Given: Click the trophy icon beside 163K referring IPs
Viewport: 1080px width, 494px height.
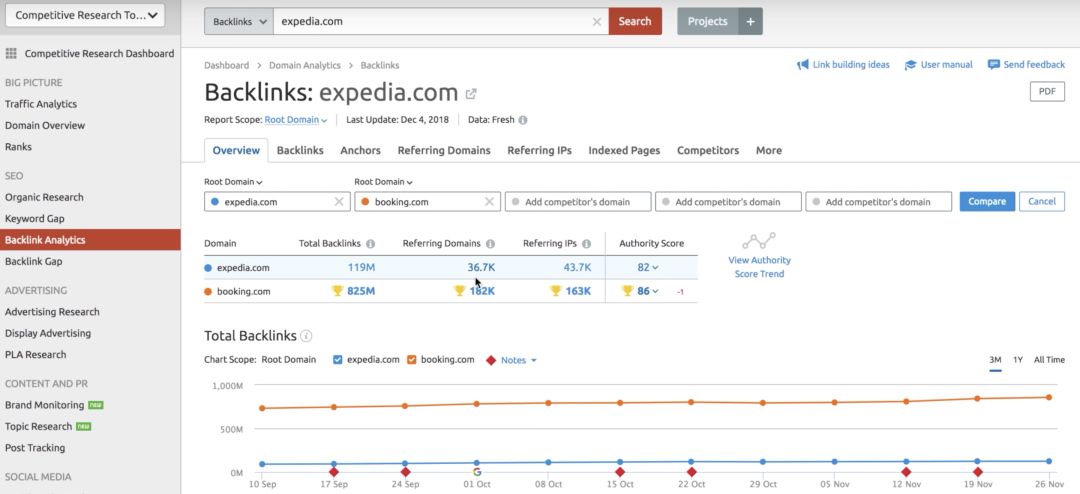Looking at the screenshot, I should point(556,291).
